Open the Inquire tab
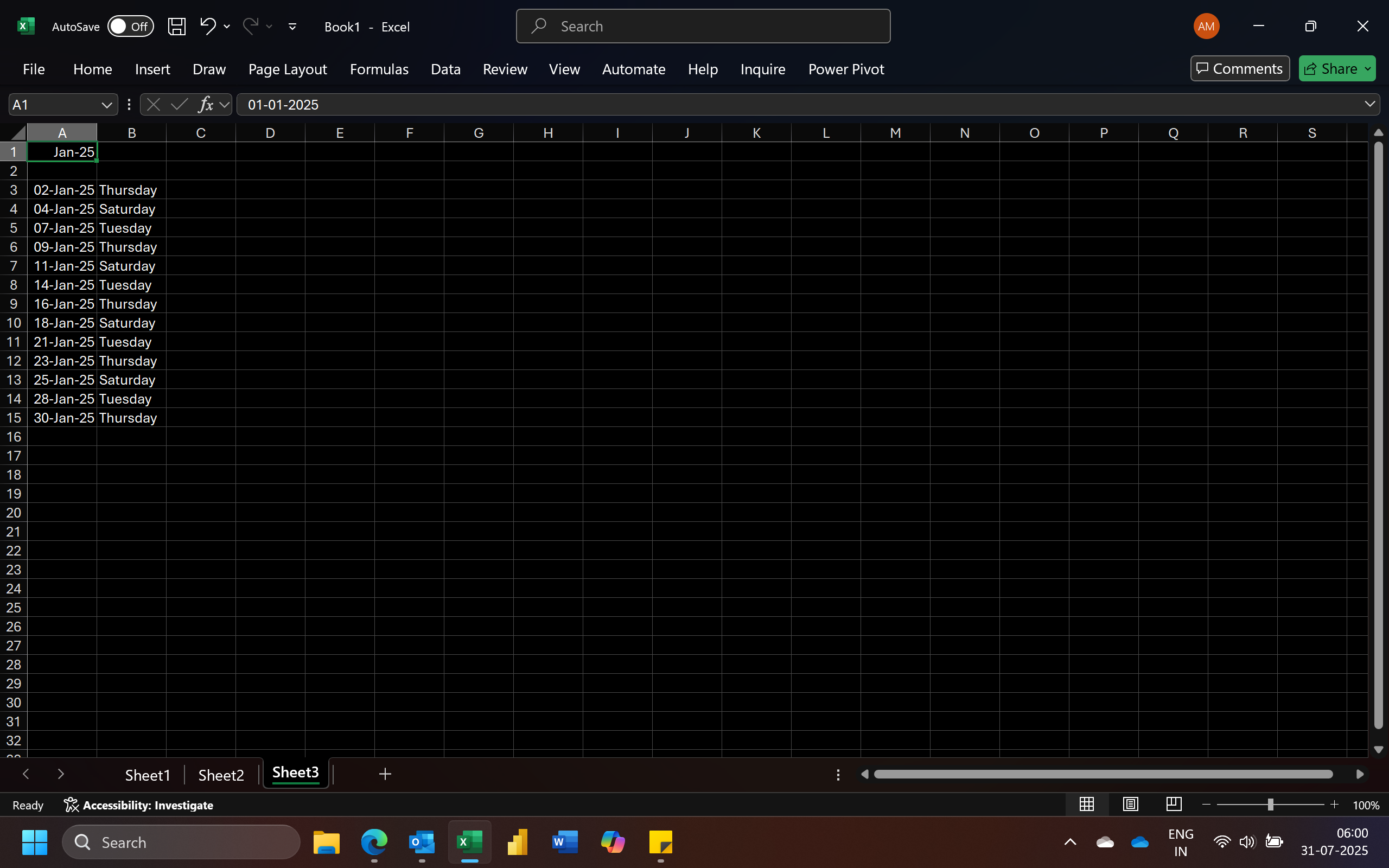 point(762,69)
